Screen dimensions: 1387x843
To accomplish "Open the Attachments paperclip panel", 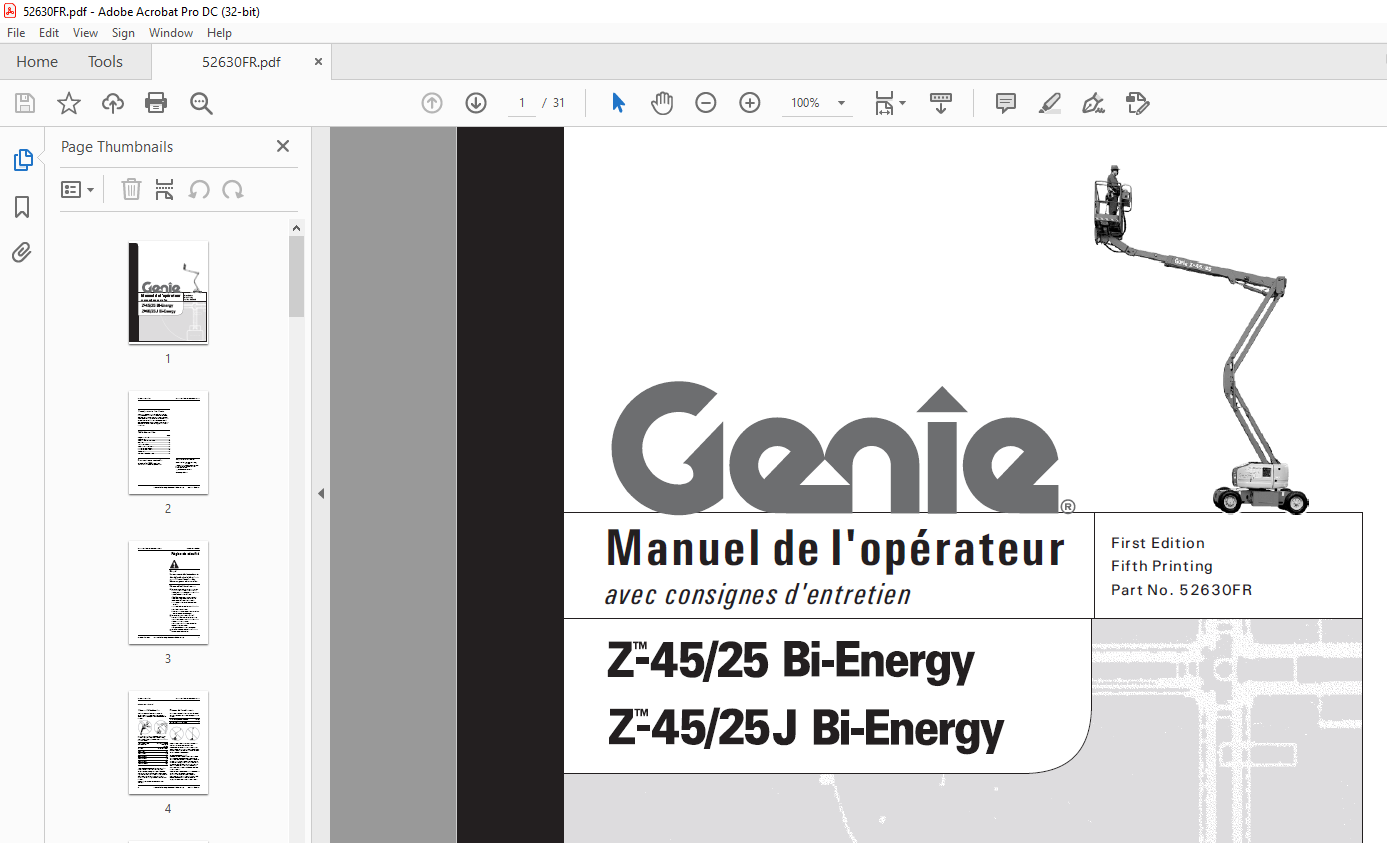I will coord(22,252).
